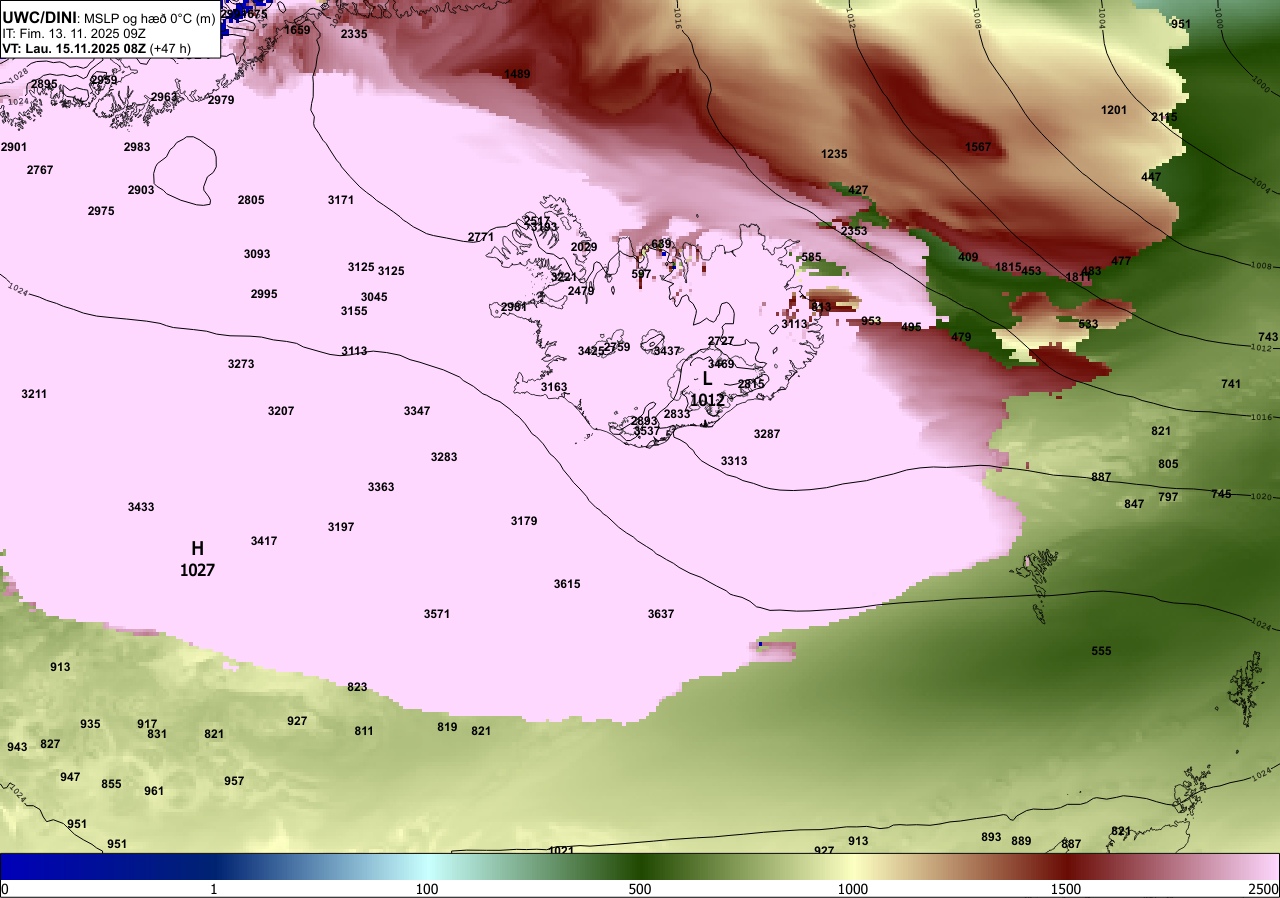This screenshot has height=898, width=1280.
Task: Click the 847 height value
Action: [x=1134, y=504]
